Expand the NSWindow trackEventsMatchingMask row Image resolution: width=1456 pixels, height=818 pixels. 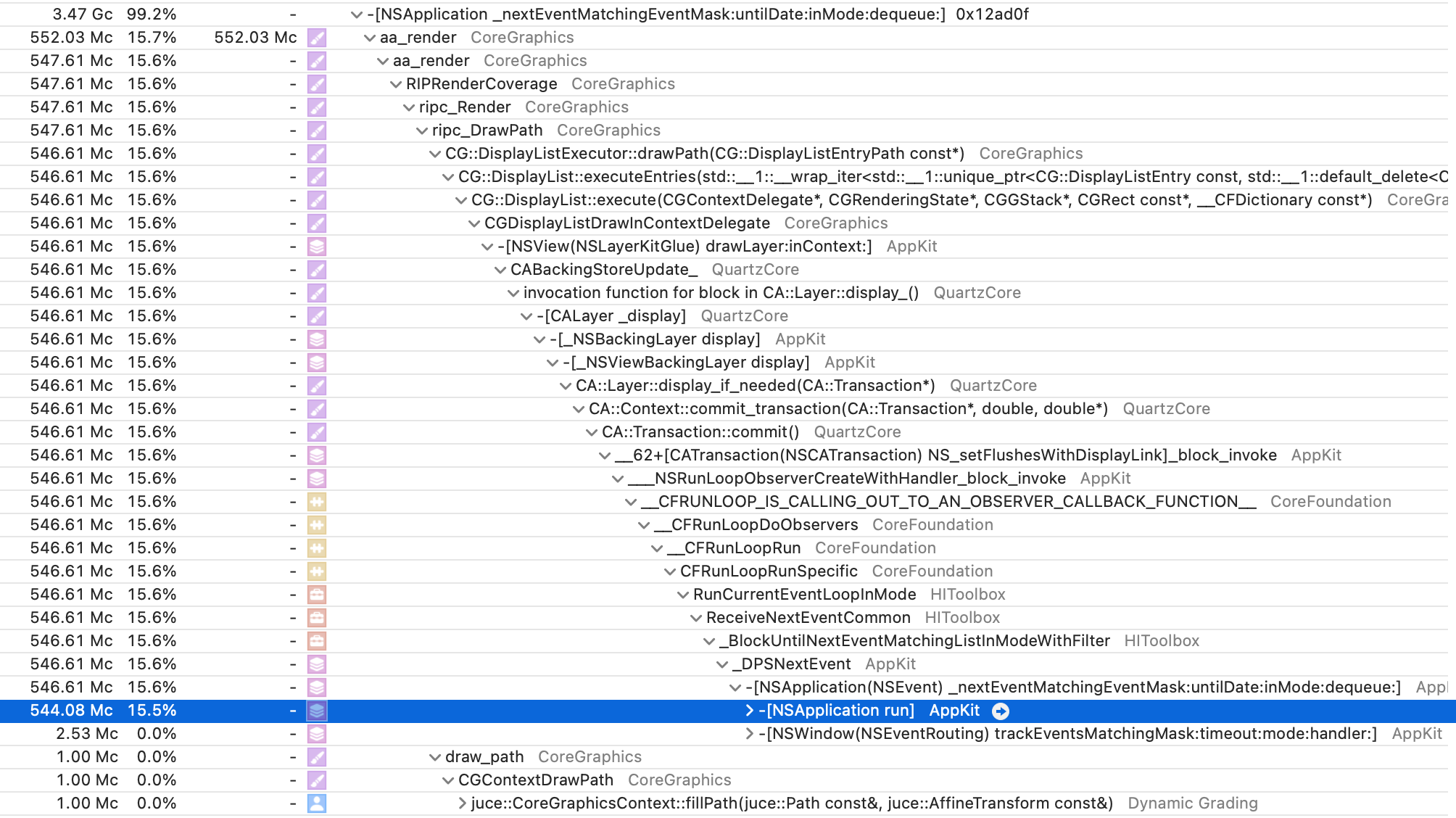[750, 734]
